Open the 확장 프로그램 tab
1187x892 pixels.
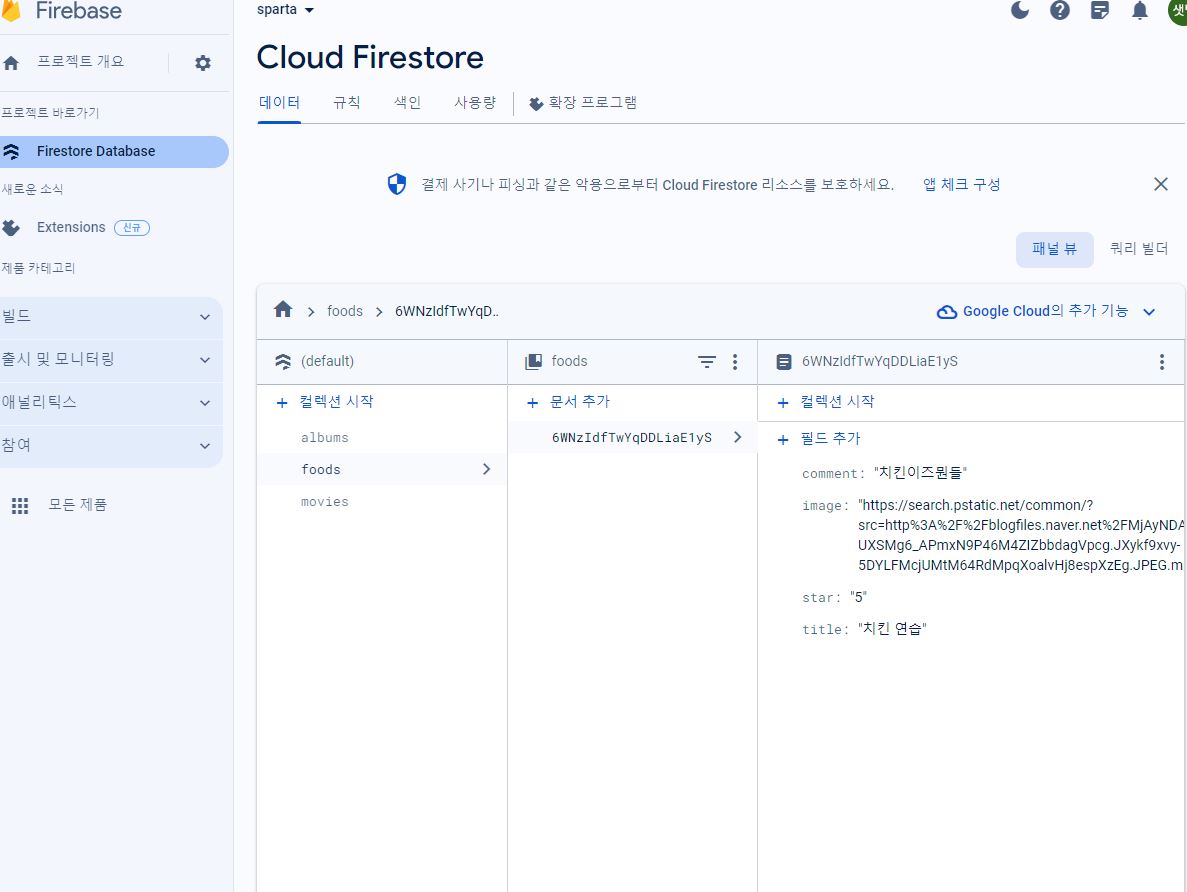pos(583,103)
